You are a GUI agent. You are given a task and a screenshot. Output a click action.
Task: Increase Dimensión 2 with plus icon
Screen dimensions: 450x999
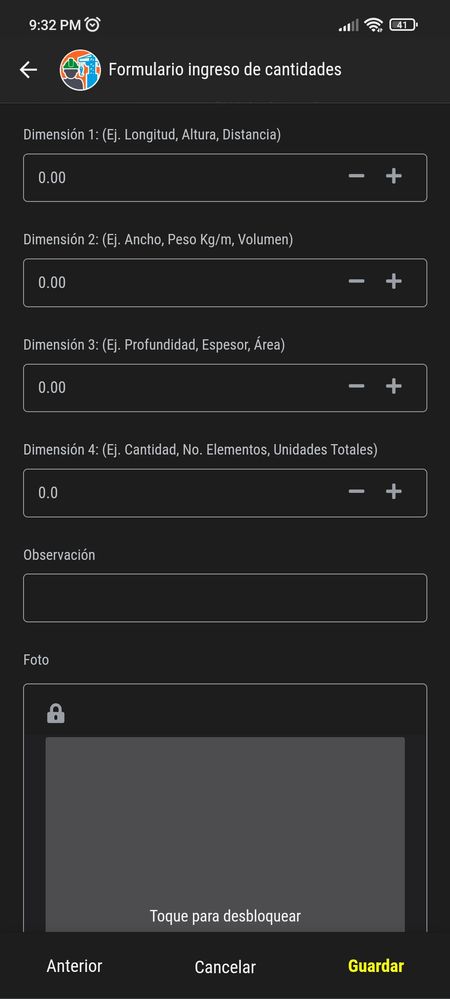pos(394,282)
